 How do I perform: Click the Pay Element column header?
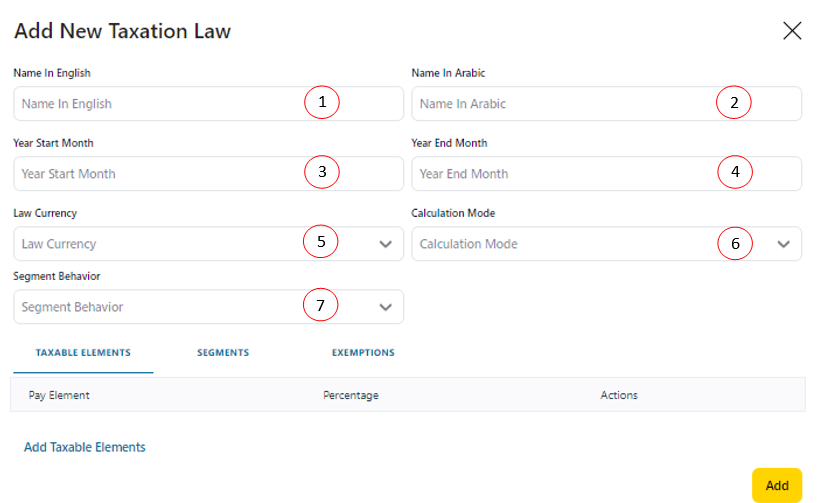click(x=59, y=395)
